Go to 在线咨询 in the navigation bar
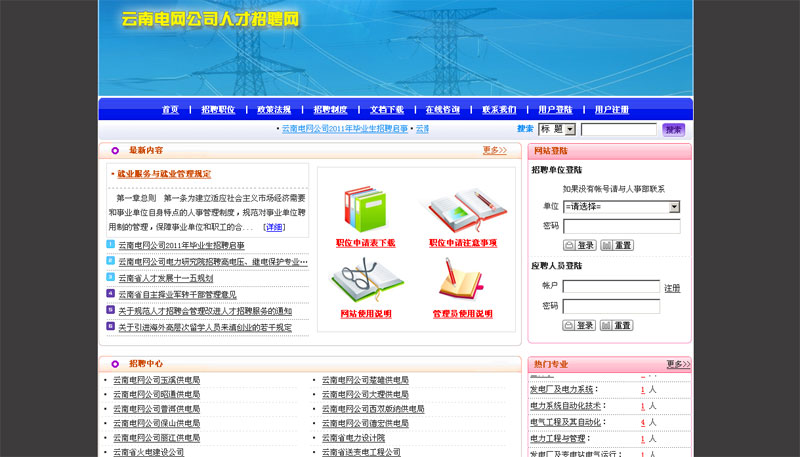800x457 pixels. tap(442, 110)
